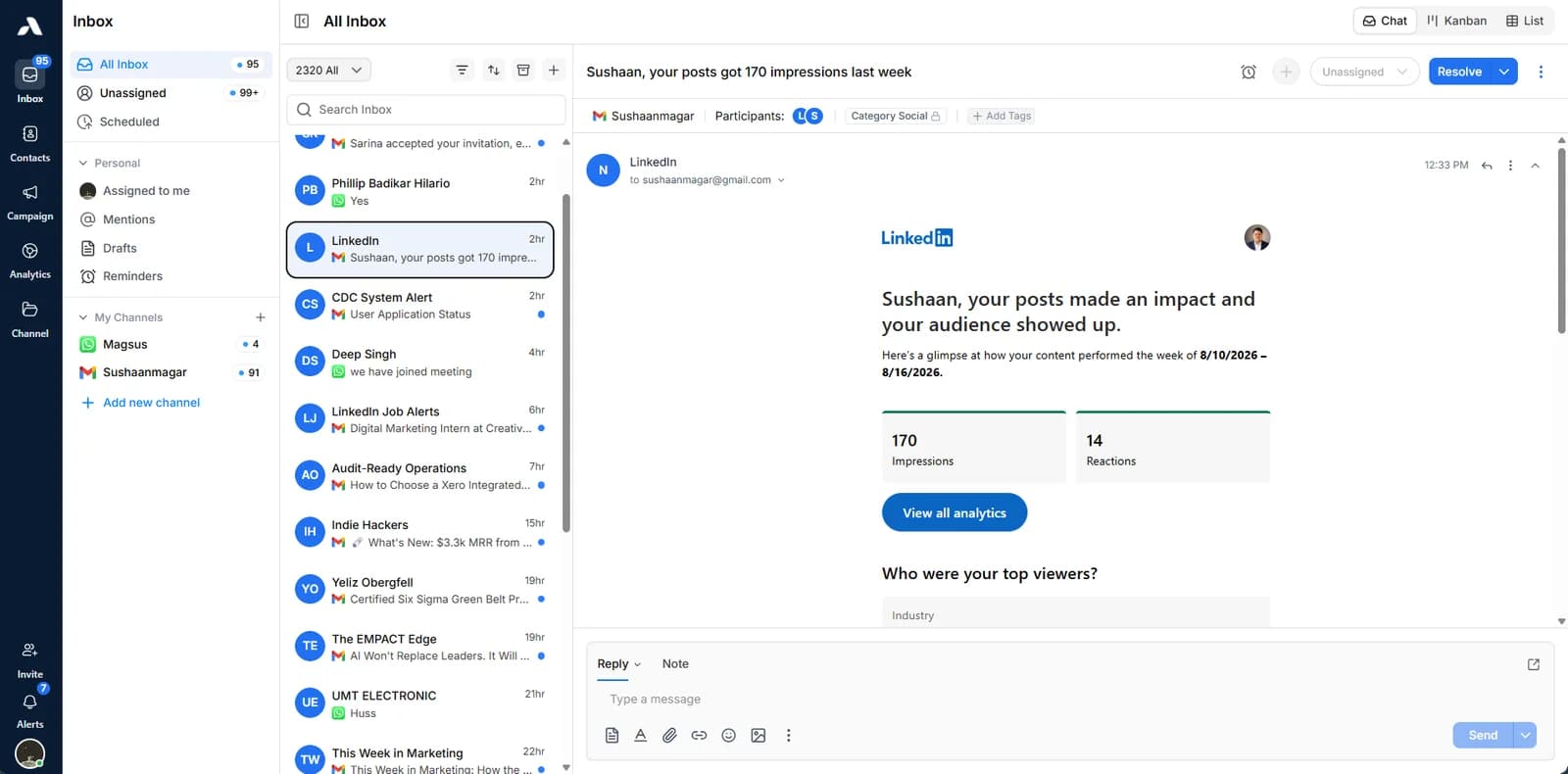Screen dimensions: 1568x774
Task: Insert an image in reply
Action: tap(759, 735)
